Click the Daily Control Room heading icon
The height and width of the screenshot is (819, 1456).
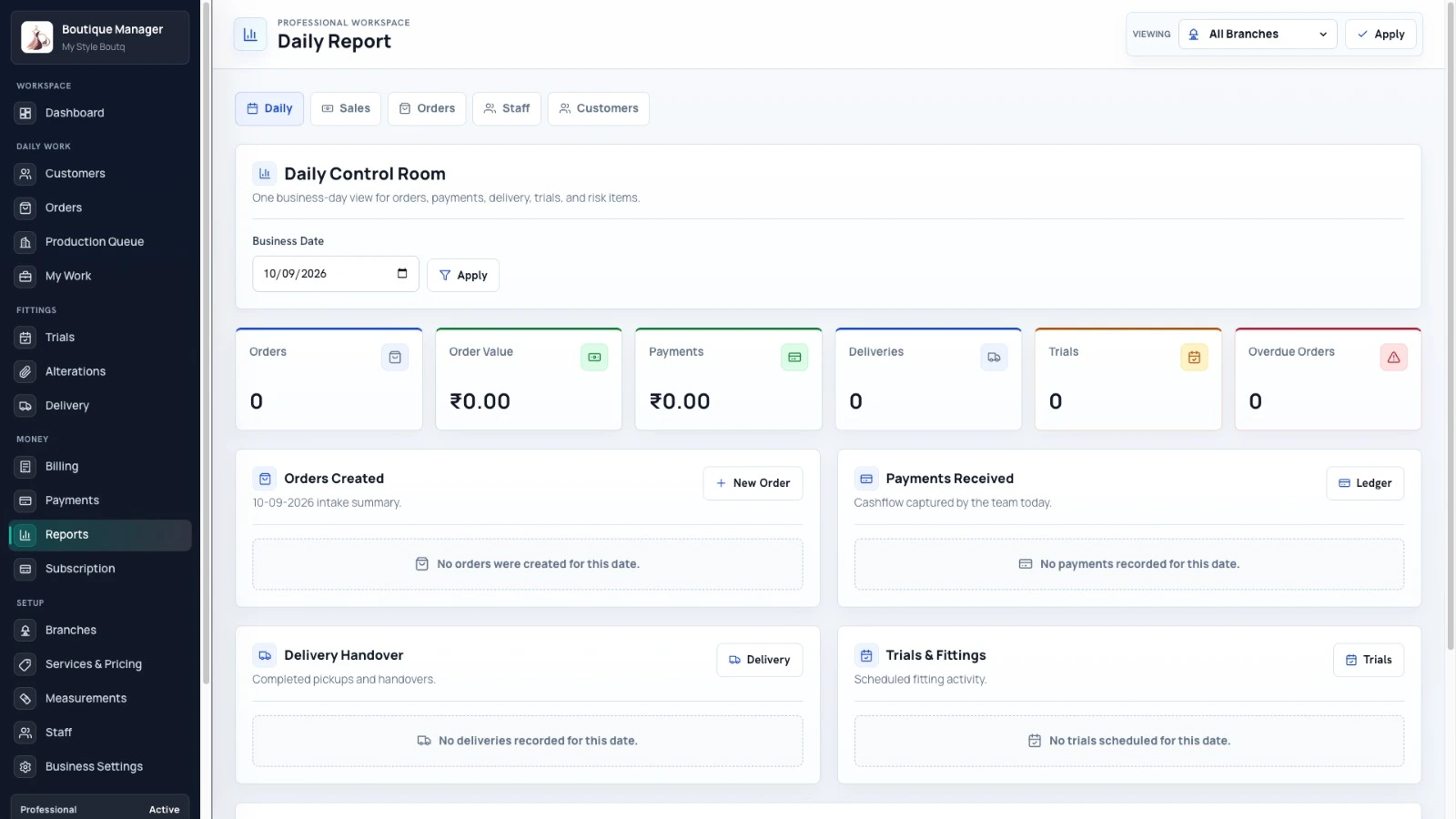pos(265,174)
